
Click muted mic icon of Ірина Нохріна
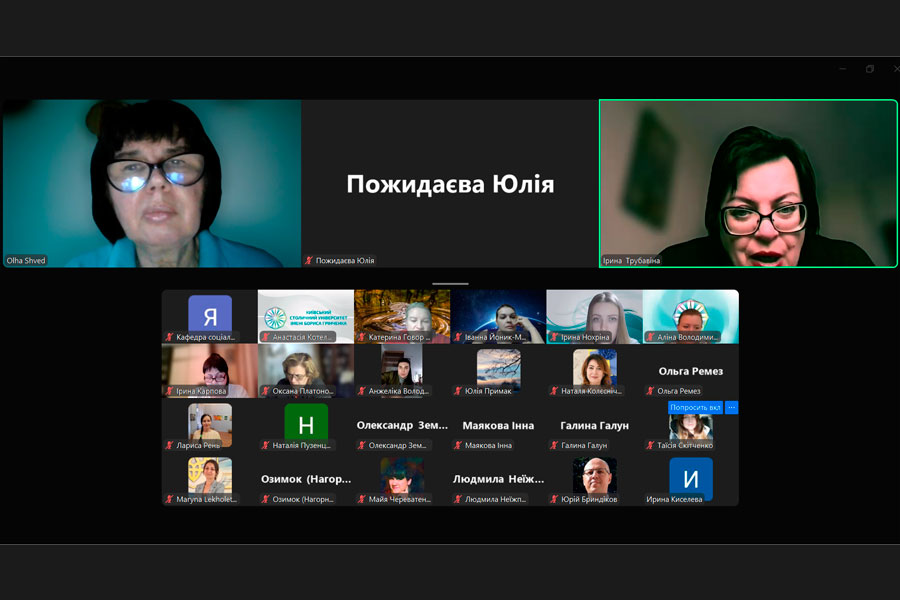[x=554, y=337]
